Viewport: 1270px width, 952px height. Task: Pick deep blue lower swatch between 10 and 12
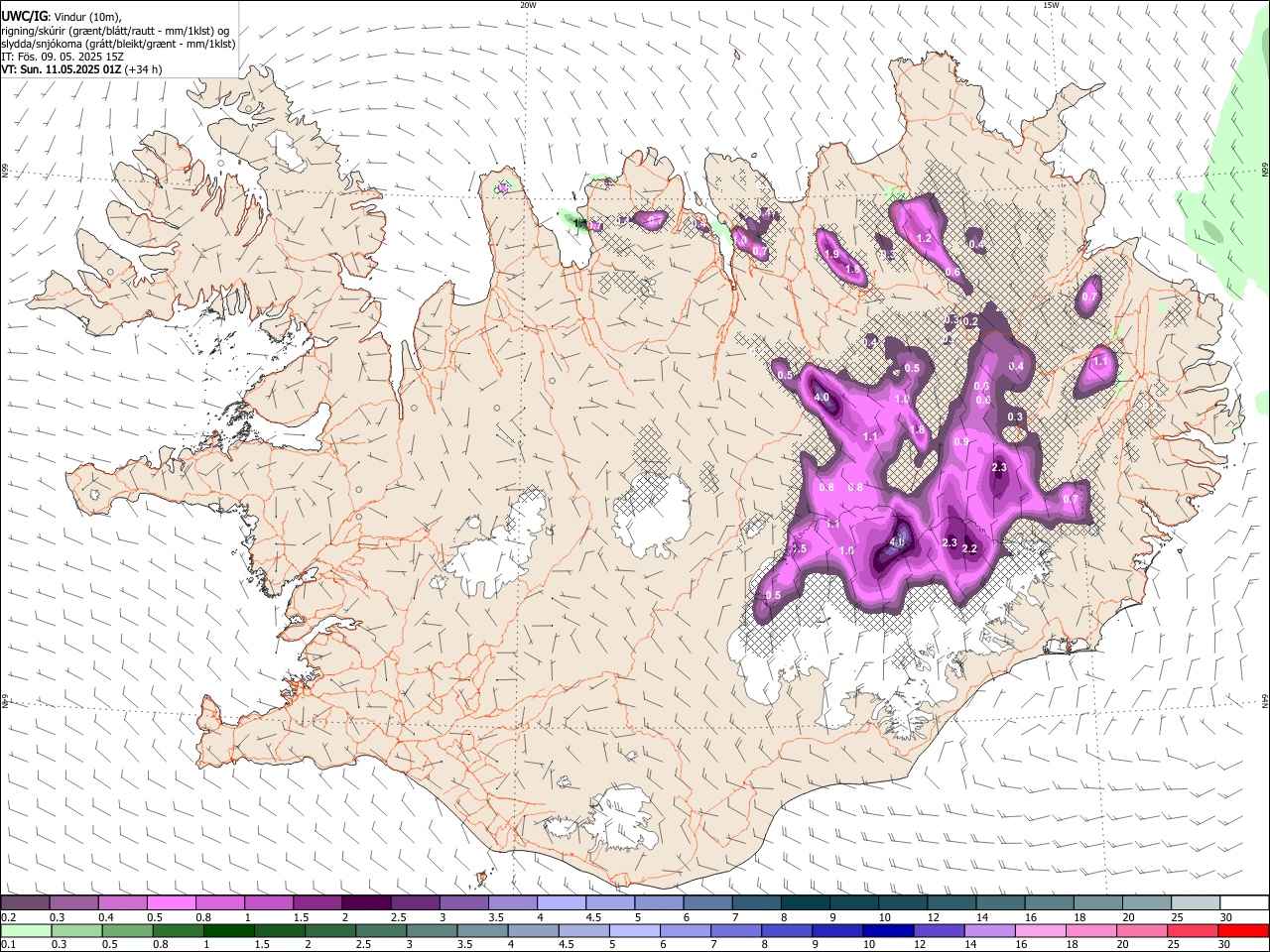pyautogui.click(x=887, y=930)
